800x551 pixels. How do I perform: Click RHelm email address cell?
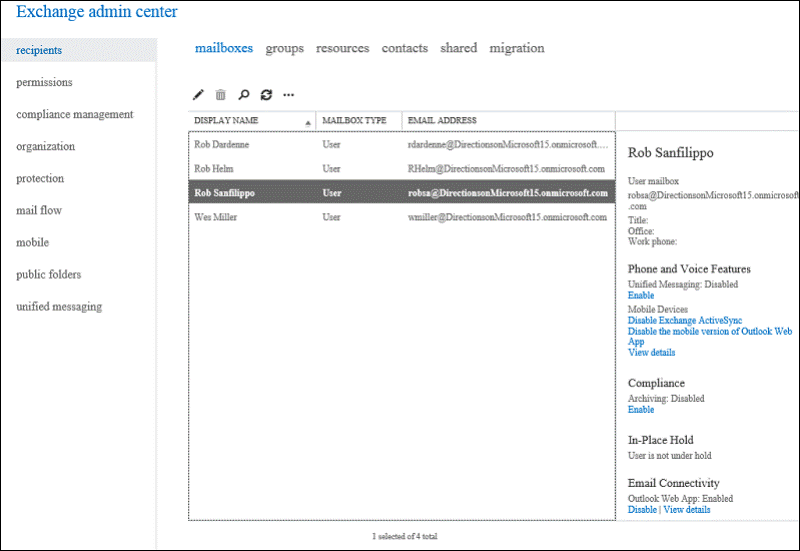[506, 168]
